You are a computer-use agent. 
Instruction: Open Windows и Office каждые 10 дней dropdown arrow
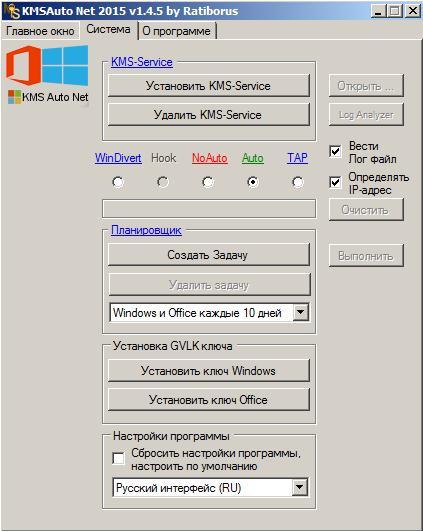click(301, 312)
